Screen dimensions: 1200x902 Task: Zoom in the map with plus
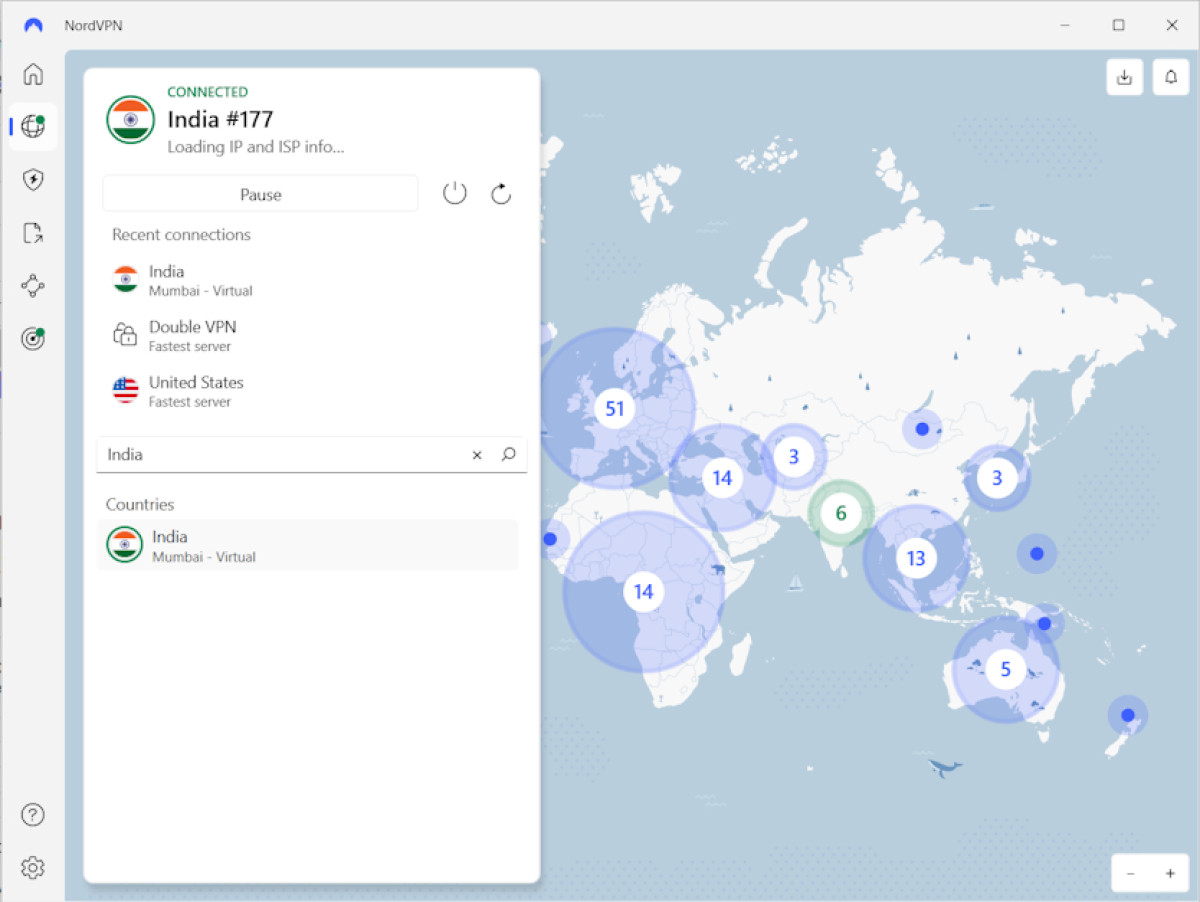coord(1169,873)
